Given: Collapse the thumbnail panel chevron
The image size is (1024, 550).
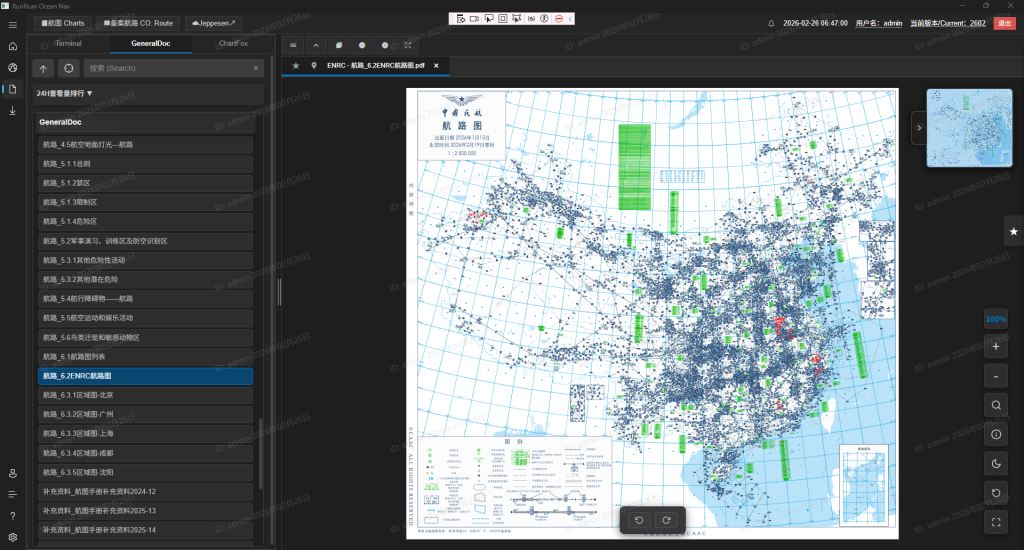Looking at the screenshot, I should [x=918, y=127].
